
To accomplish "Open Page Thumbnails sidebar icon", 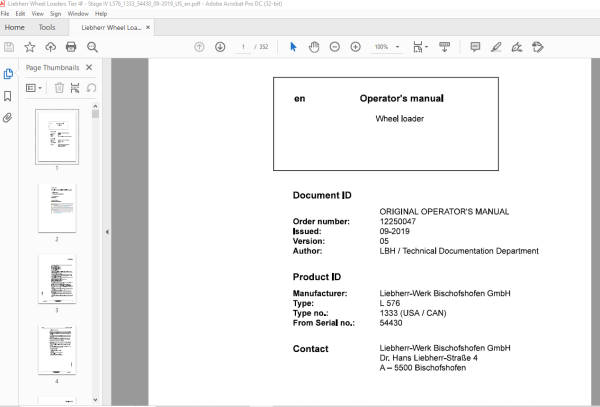I will 8,74.
